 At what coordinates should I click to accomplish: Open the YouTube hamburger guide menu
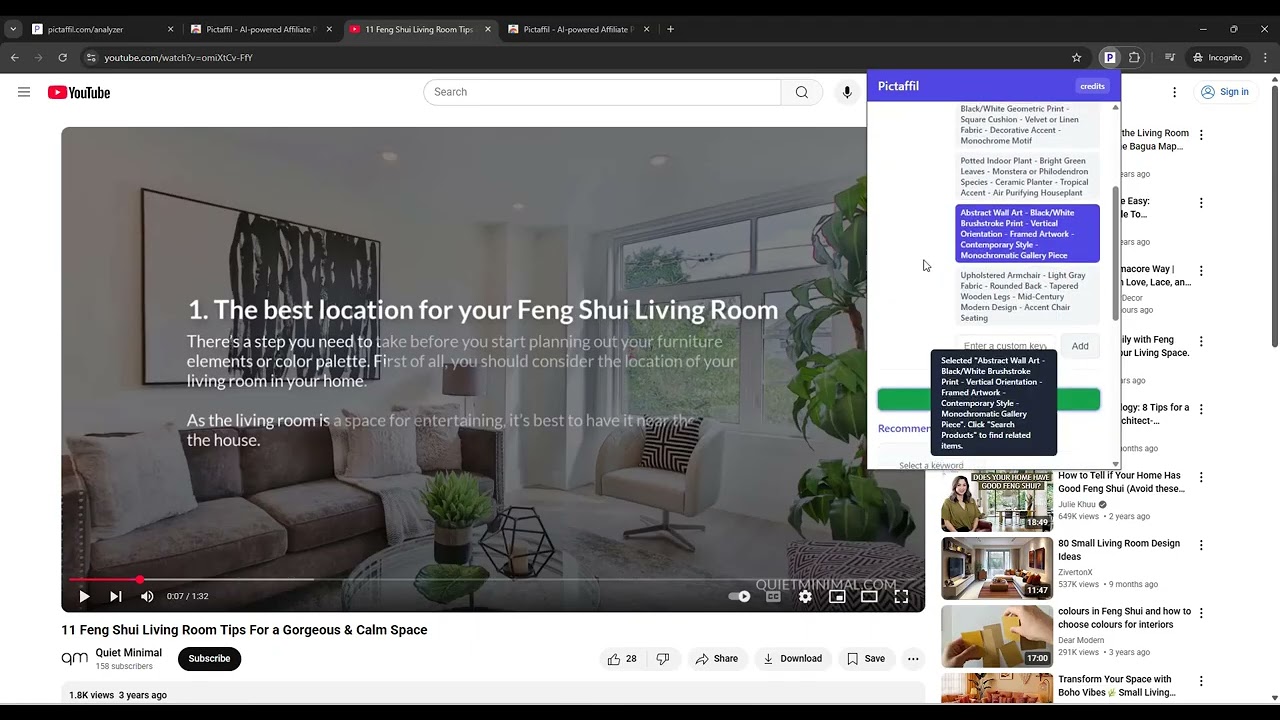(24, 92)
